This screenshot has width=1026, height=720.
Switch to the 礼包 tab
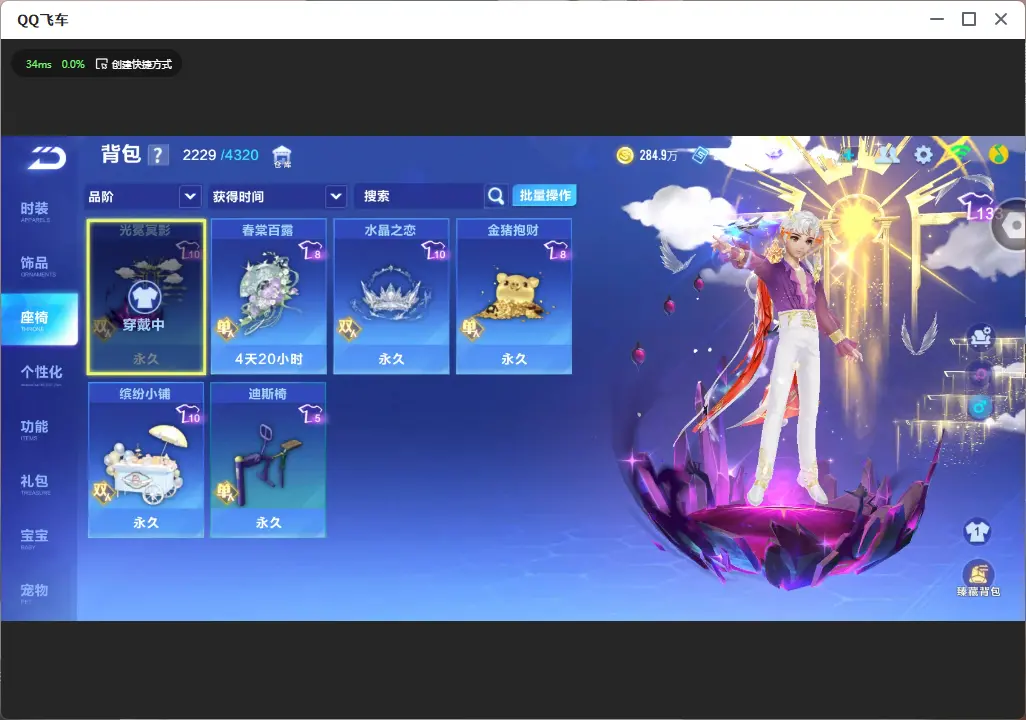click(x=35, y=482)
